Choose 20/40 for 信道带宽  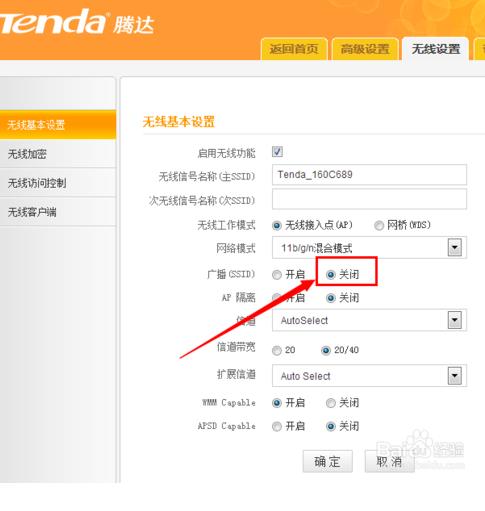[326, 350]
